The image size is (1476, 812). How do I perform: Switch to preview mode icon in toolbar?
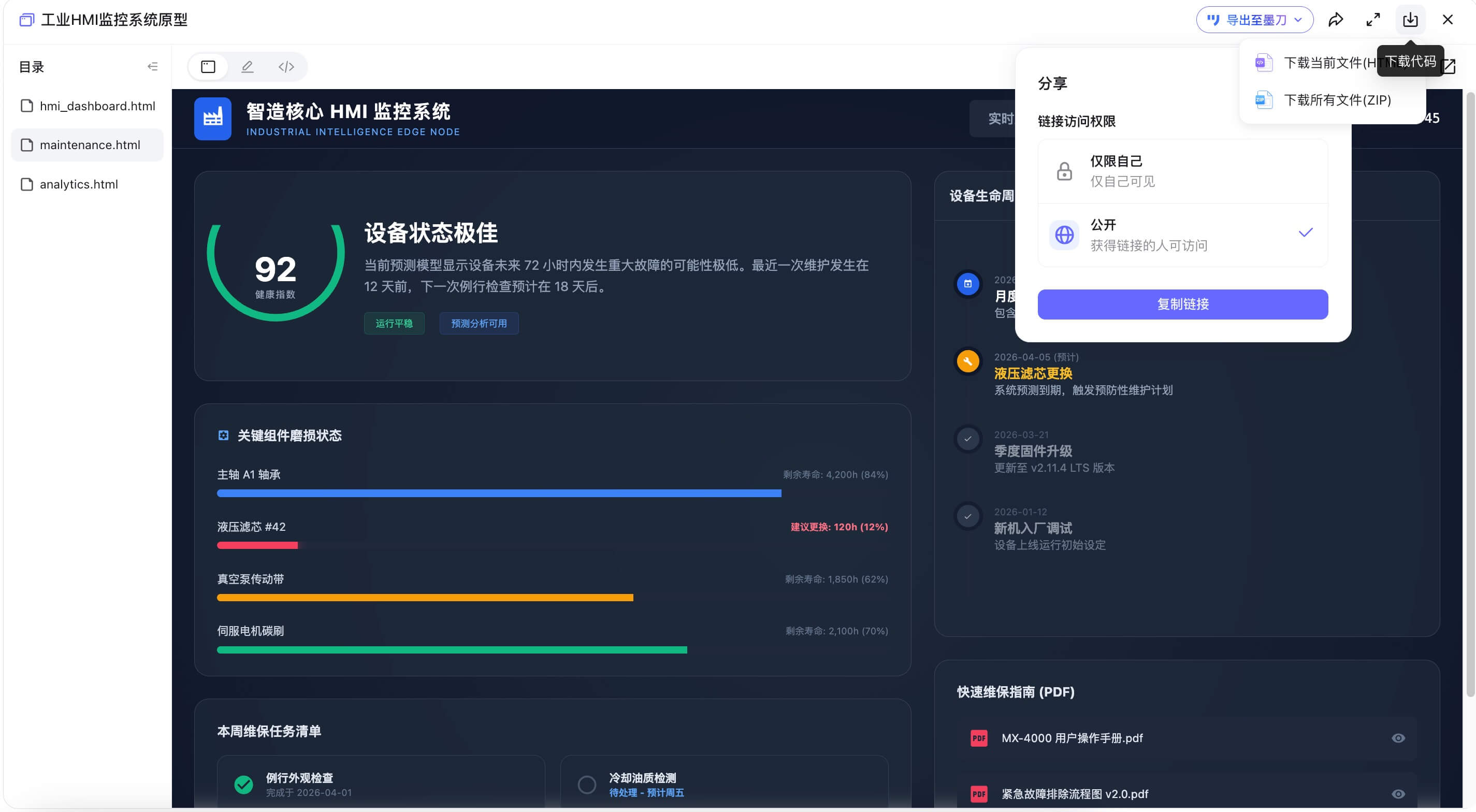pyautogui.click(x=208, y=66)
